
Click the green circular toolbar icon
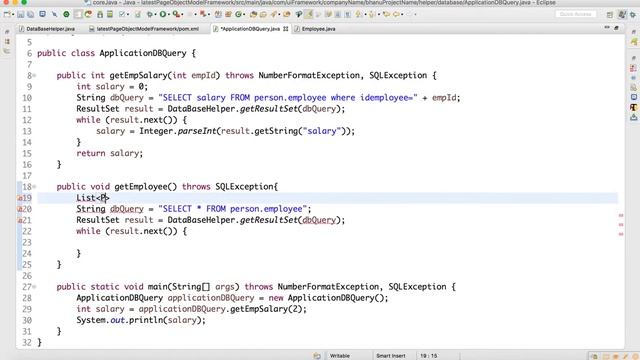pyautogui.click(x=66, y=14)
